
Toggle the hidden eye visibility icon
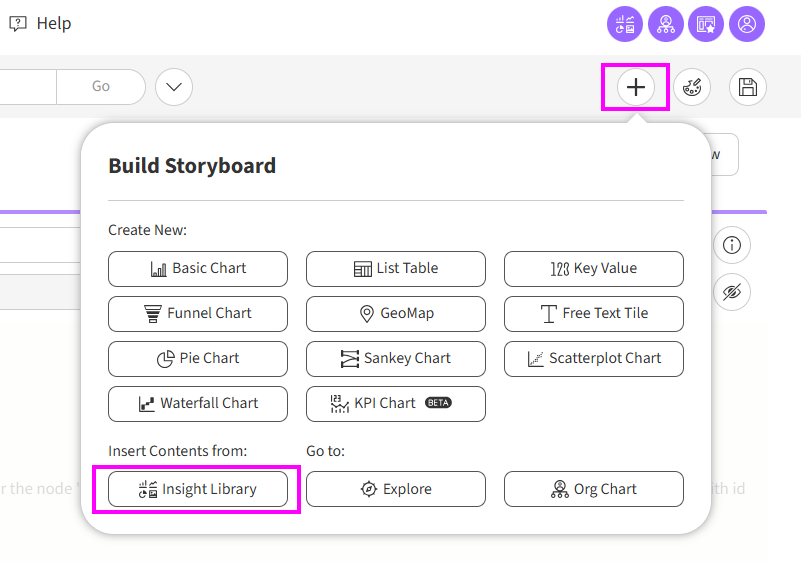731,292
